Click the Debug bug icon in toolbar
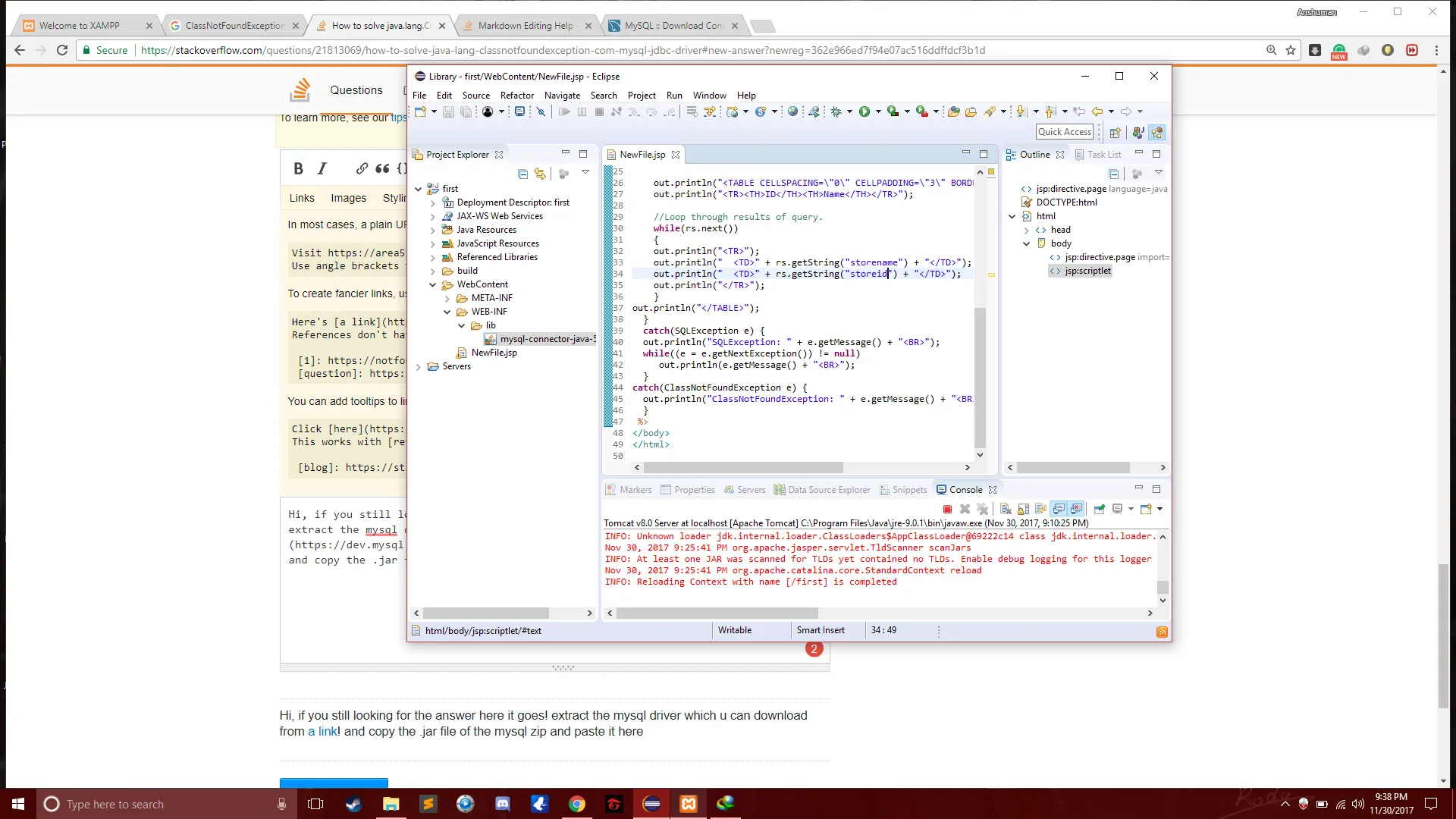The height and width of the screenshot is (819, 1456). pyautogui.click(x=836, y=111)
